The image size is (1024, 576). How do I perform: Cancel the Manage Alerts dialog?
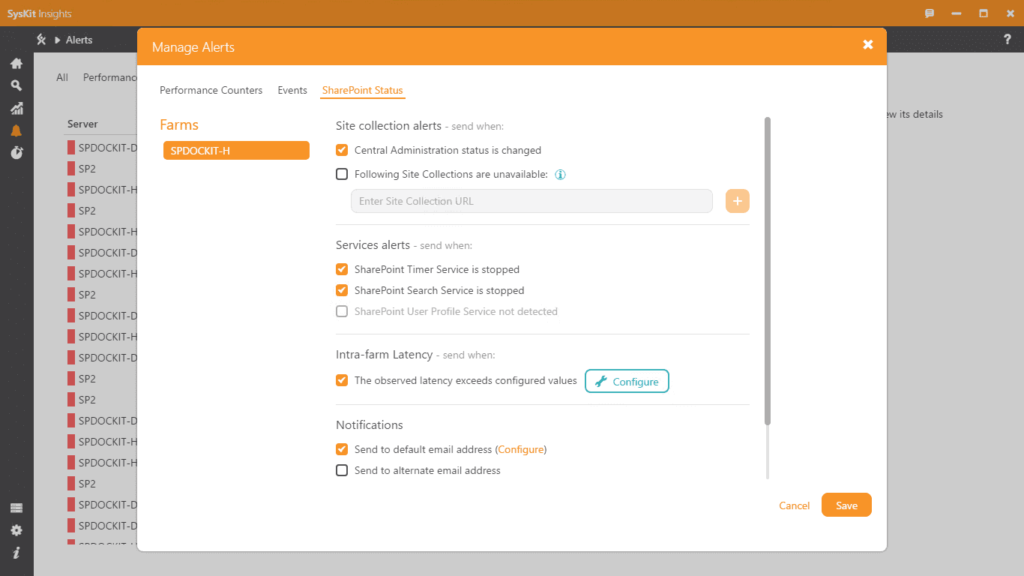[x=794, y=505]
